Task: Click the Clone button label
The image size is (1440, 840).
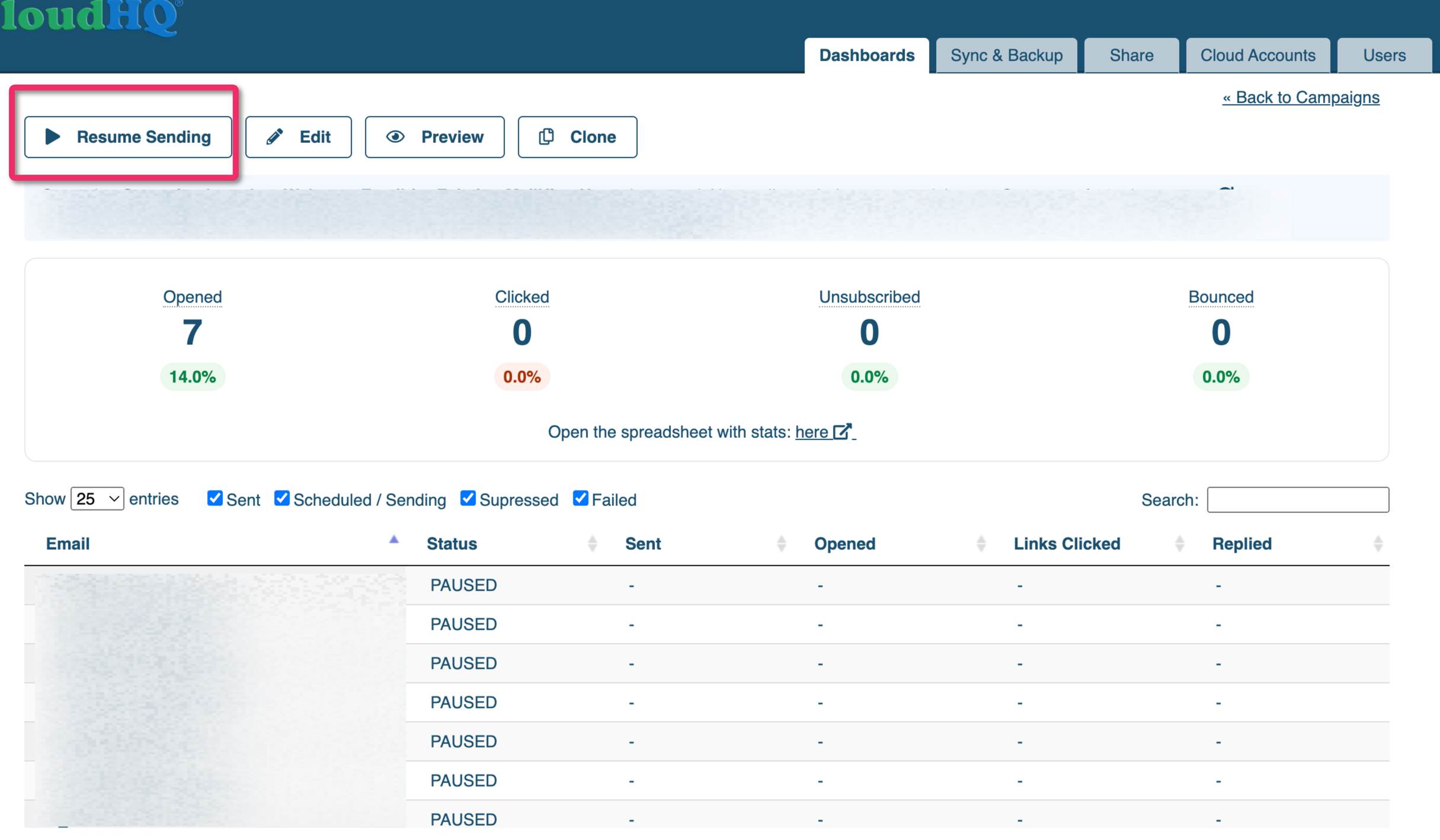Action: click(x=593, y=137)
